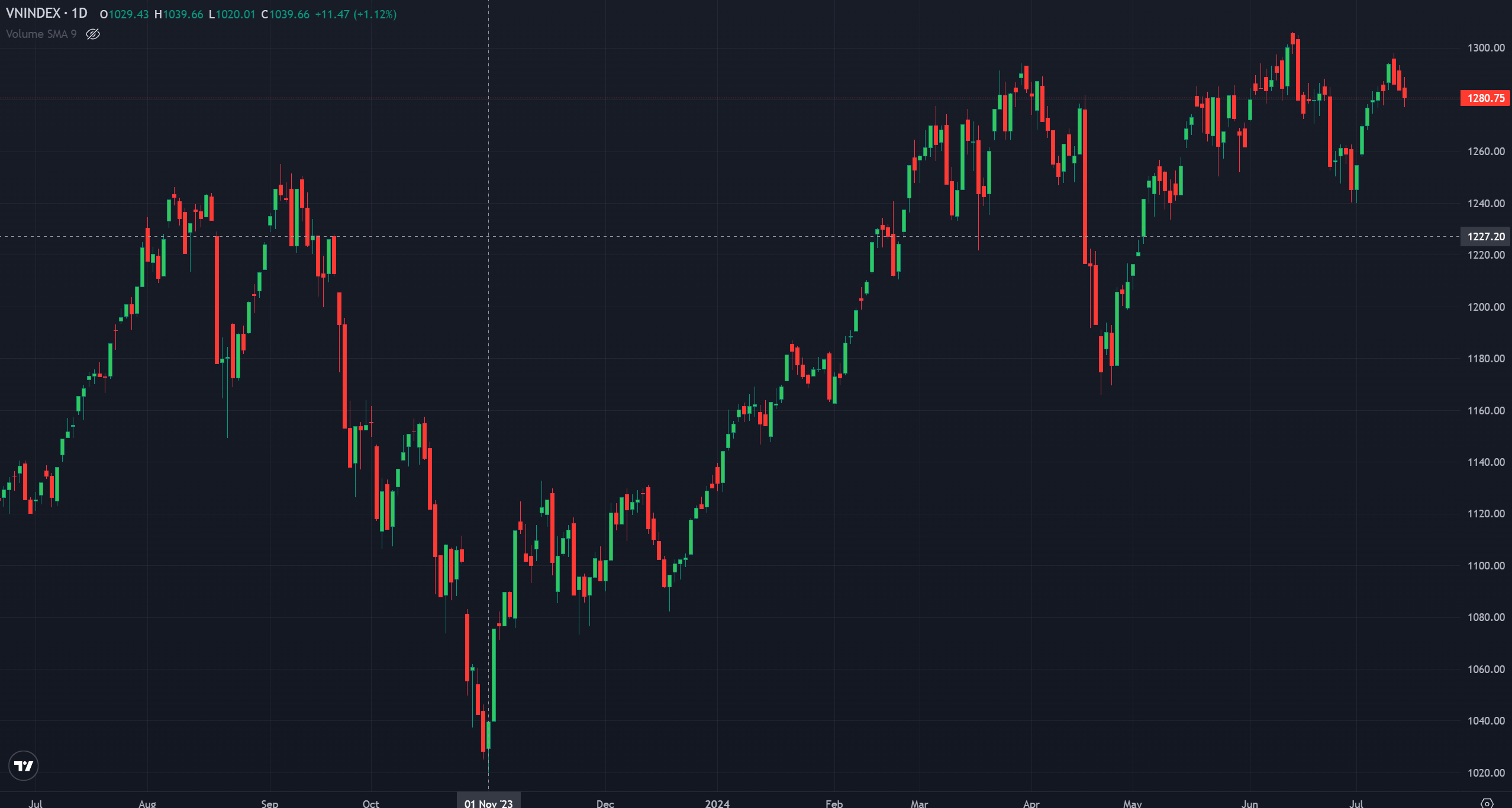This screenshot has width=1512, height=808.
Task: Click the open value O1029.43
Action: click(124, 14)
